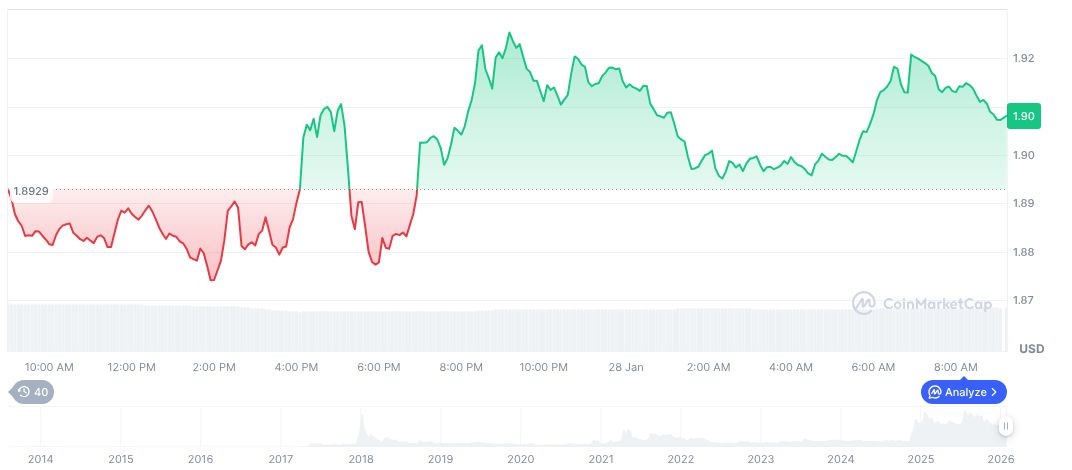Viewport: 1072px width, 470px height.
Task: Select the 6:00 AM time axis label
Action: point(873,367)
